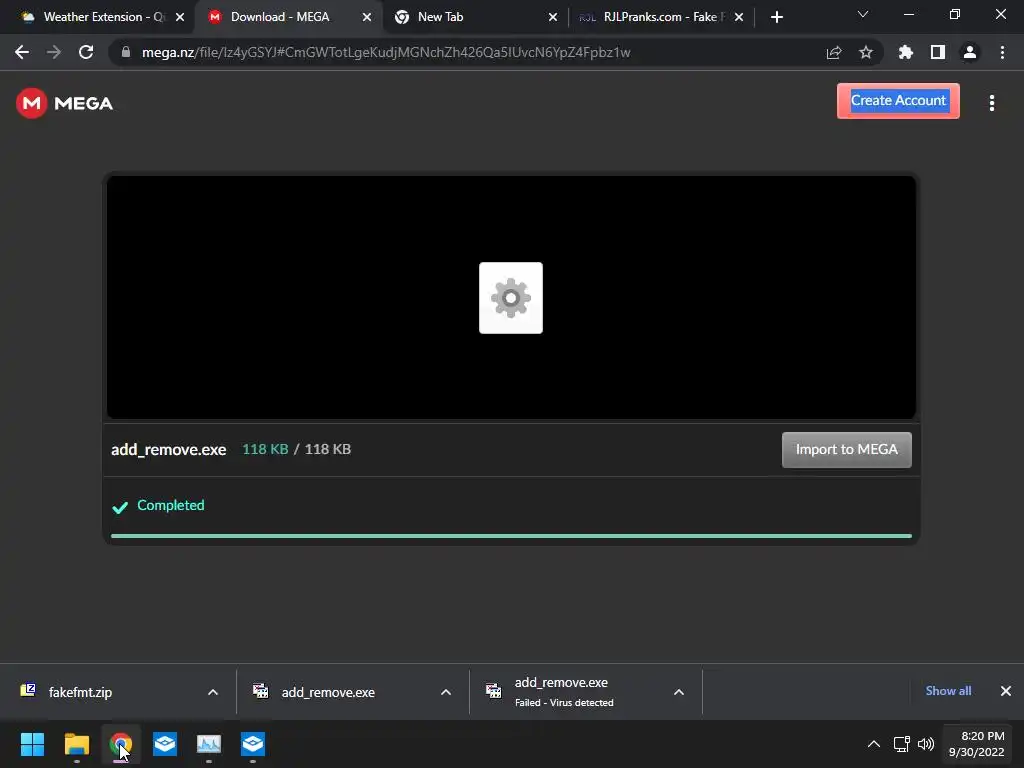The image size is (1024, 768).
Task: Share this page icon in address bar
Action: point(834,52)
